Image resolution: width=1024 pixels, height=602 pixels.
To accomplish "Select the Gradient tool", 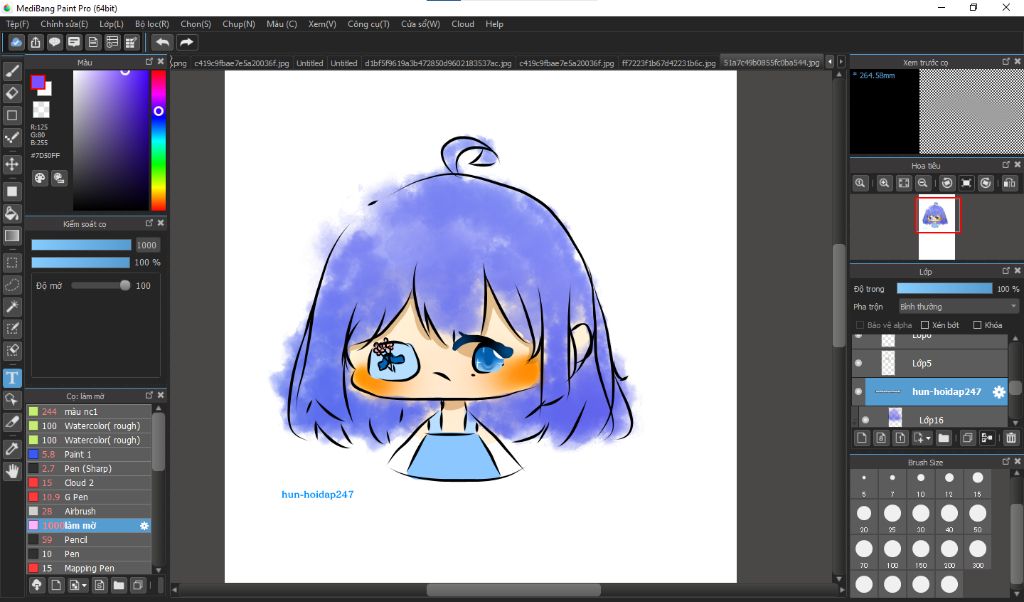I will [x=12, y=236].
